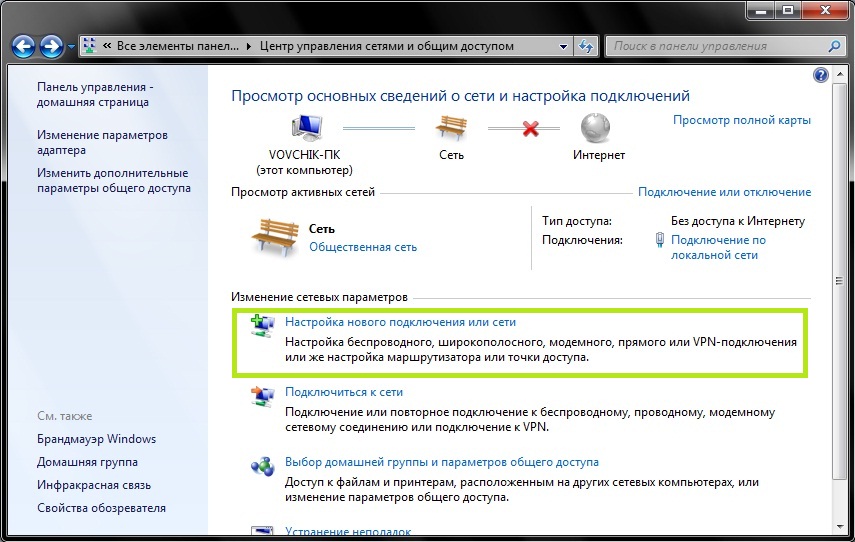
Task: Click the icon next to 'Настройка нового подключения'
Action: pos(262,325)
